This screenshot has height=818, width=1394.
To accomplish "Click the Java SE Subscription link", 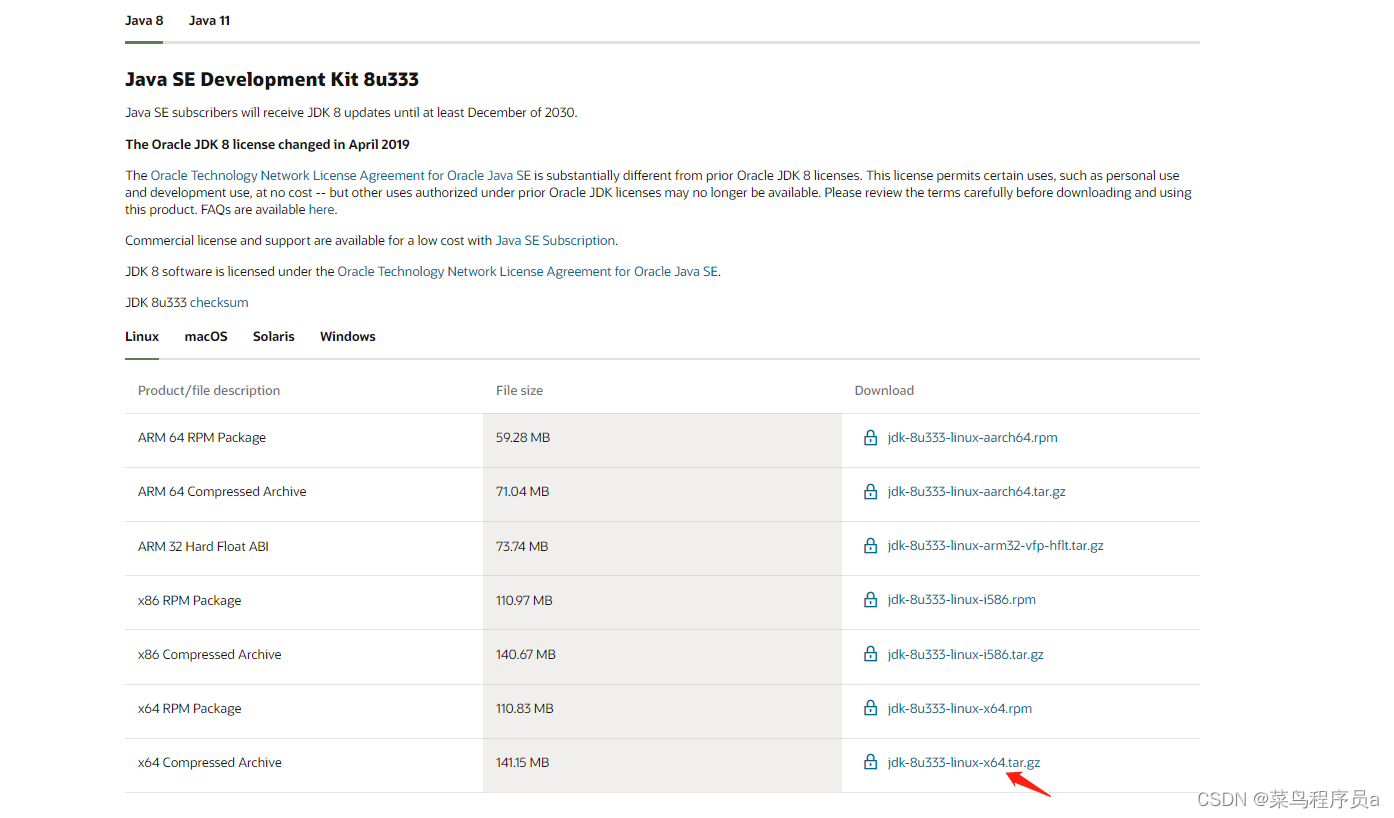I will [x=555, y=240].
